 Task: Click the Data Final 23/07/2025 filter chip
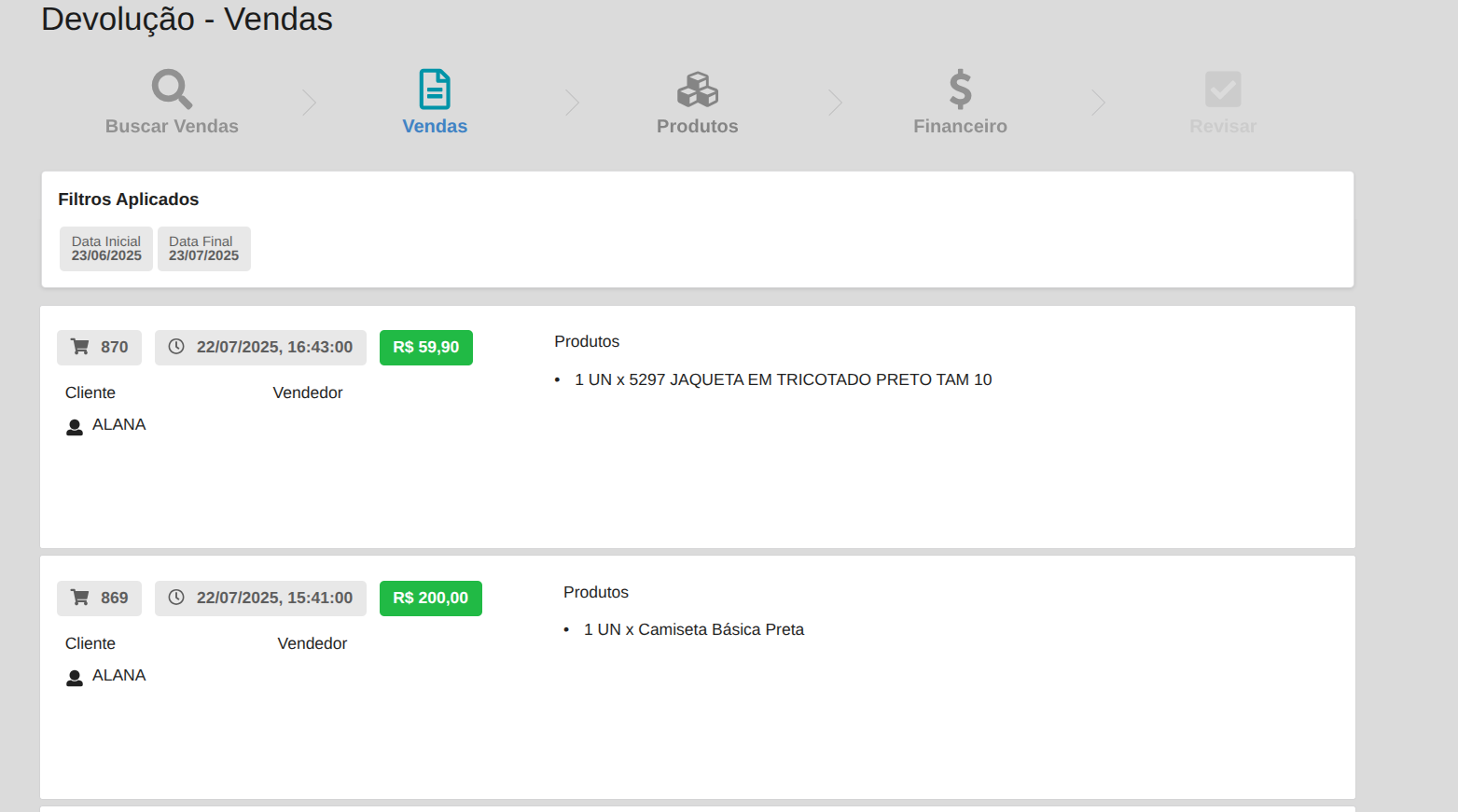203,249
